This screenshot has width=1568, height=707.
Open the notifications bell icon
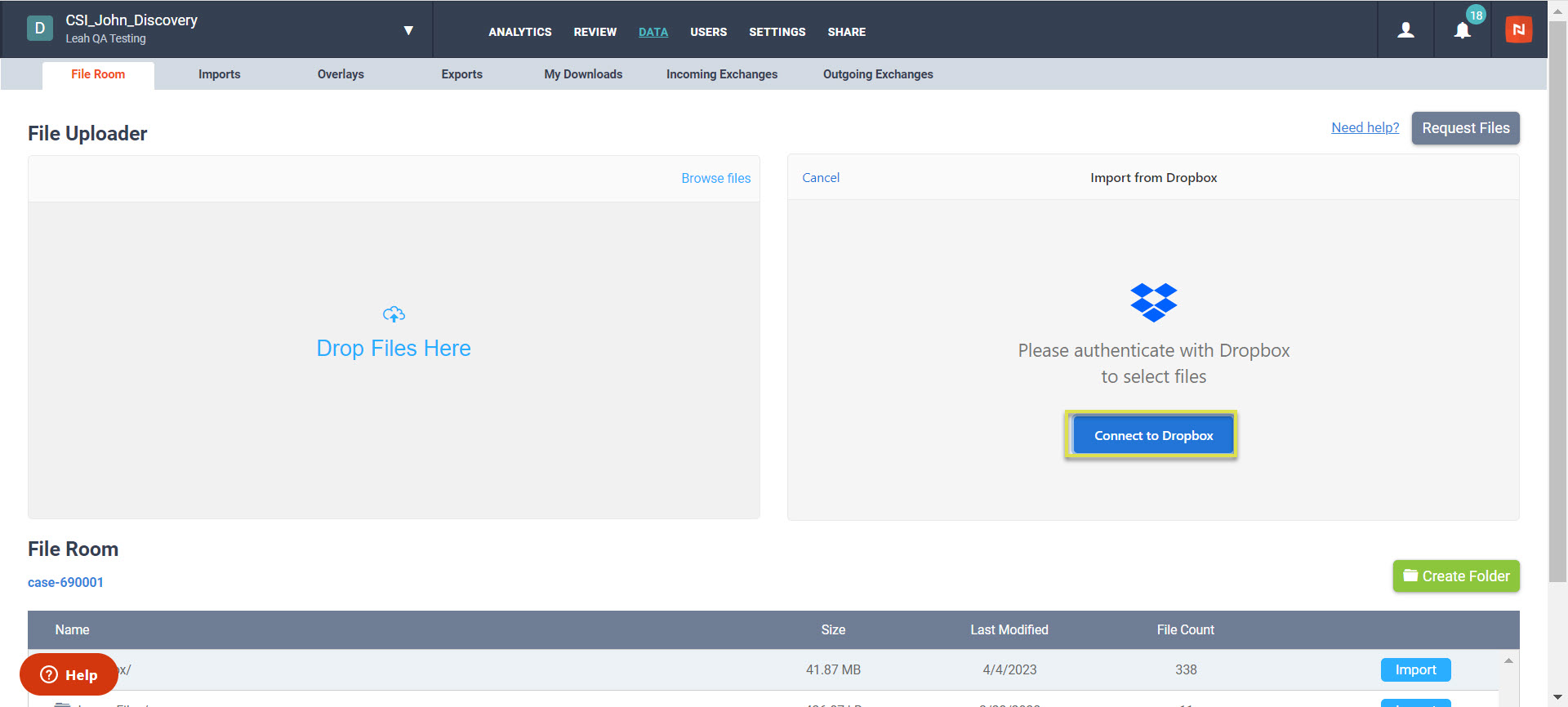(x=1462, y=31)
